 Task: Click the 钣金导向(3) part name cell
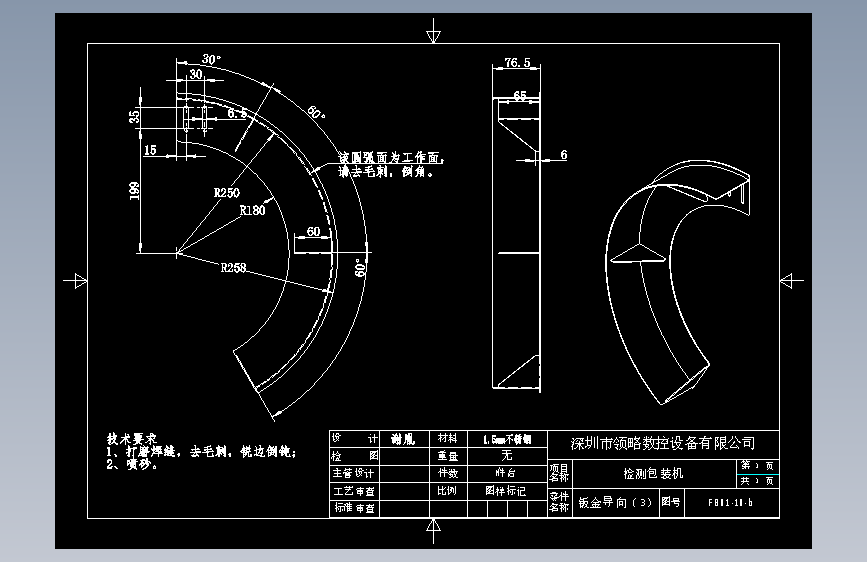(615, 502)
